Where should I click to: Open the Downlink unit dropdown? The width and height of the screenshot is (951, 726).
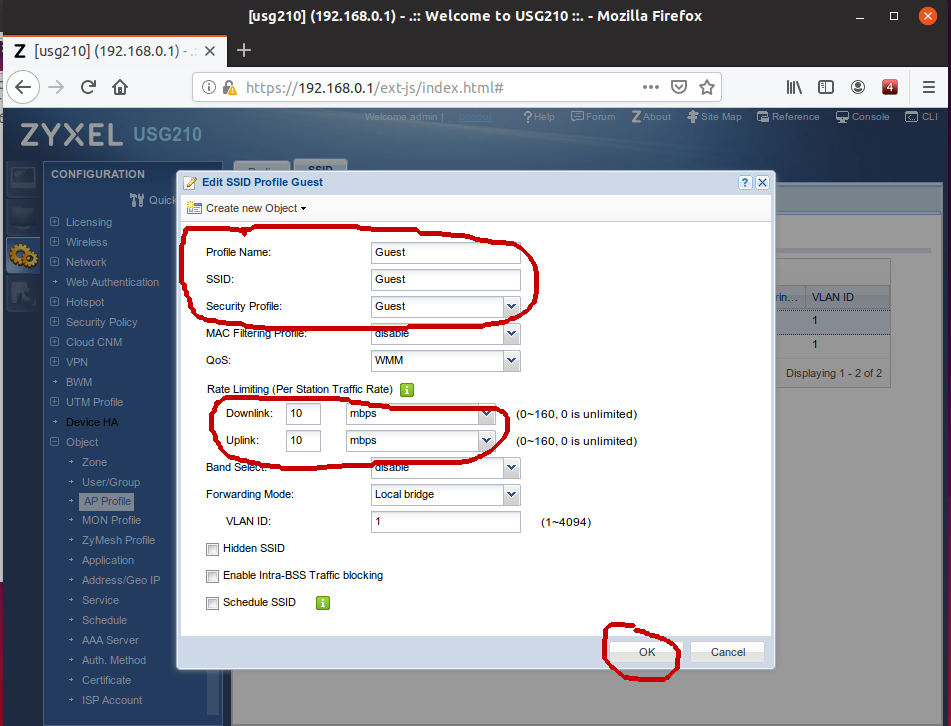(x=486, y=414)
